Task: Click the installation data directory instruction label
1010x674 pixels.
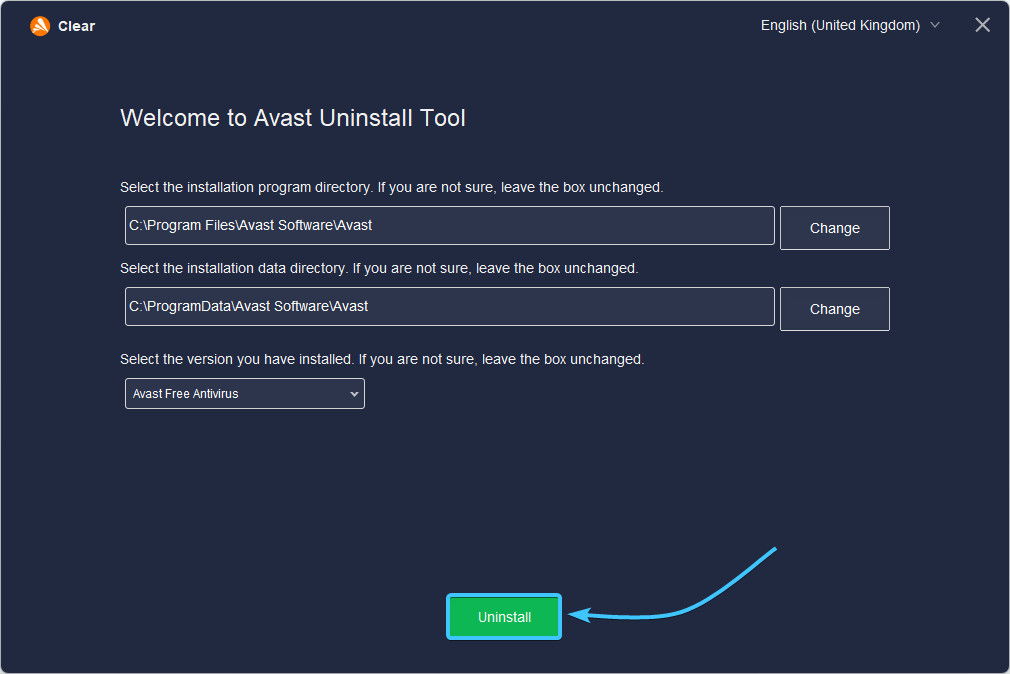Action: (x=378, y=268)
